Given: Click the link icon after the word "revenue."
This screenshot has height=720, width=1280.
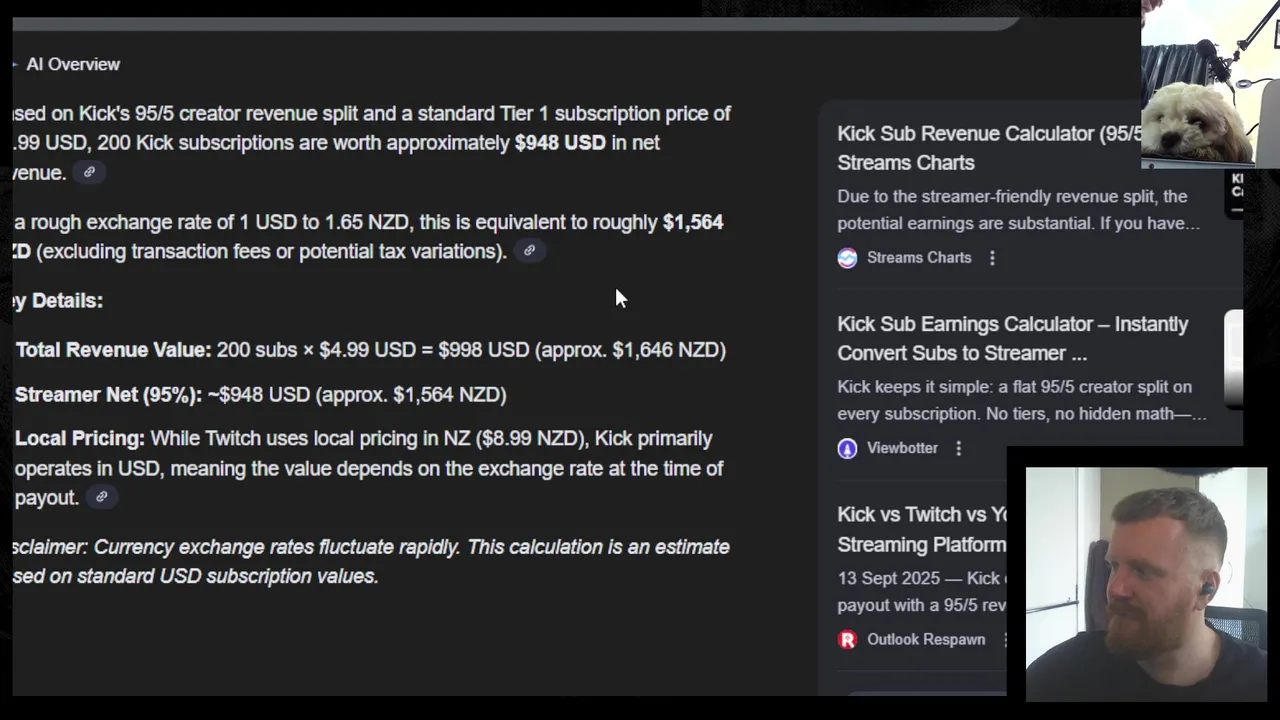Looking at the screenshot, I should click(89, 172).
